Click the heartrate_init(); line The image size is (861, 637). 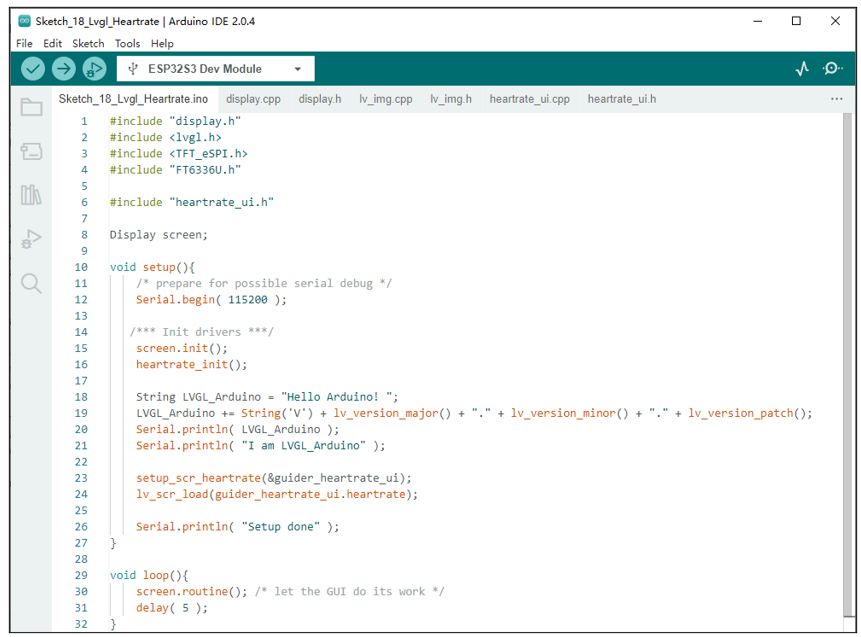coord(192,364)
